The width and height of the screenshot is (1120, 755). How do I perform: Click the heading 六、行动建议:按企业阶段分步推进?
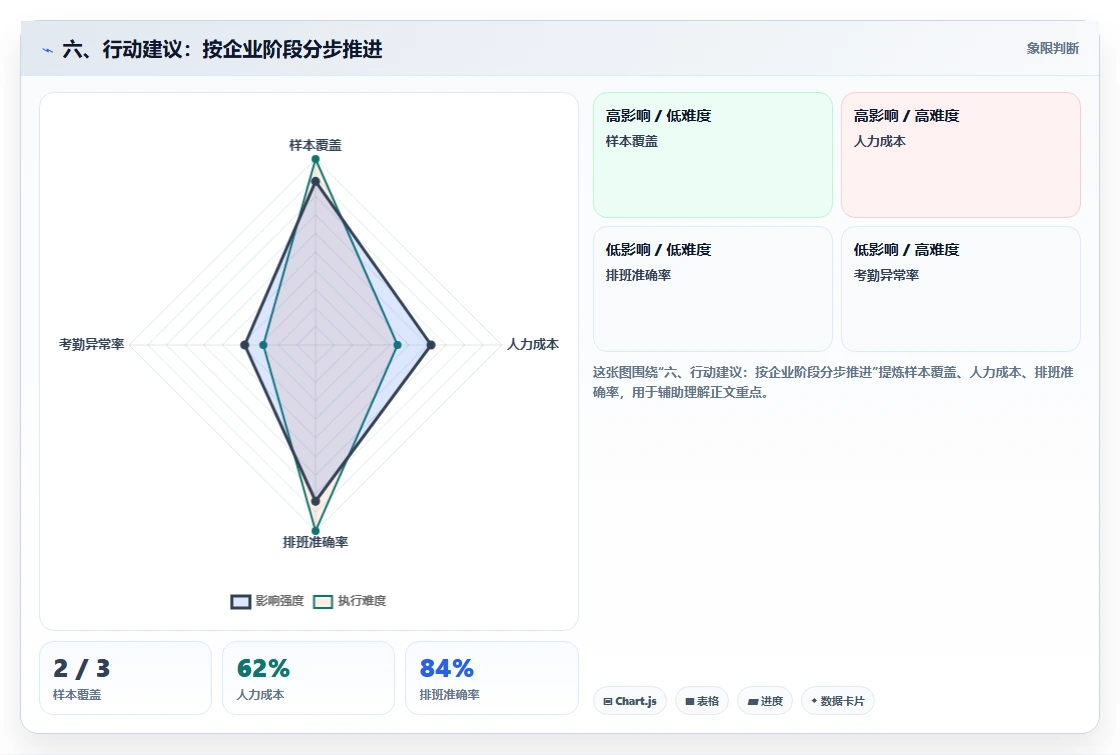(222, 49)
